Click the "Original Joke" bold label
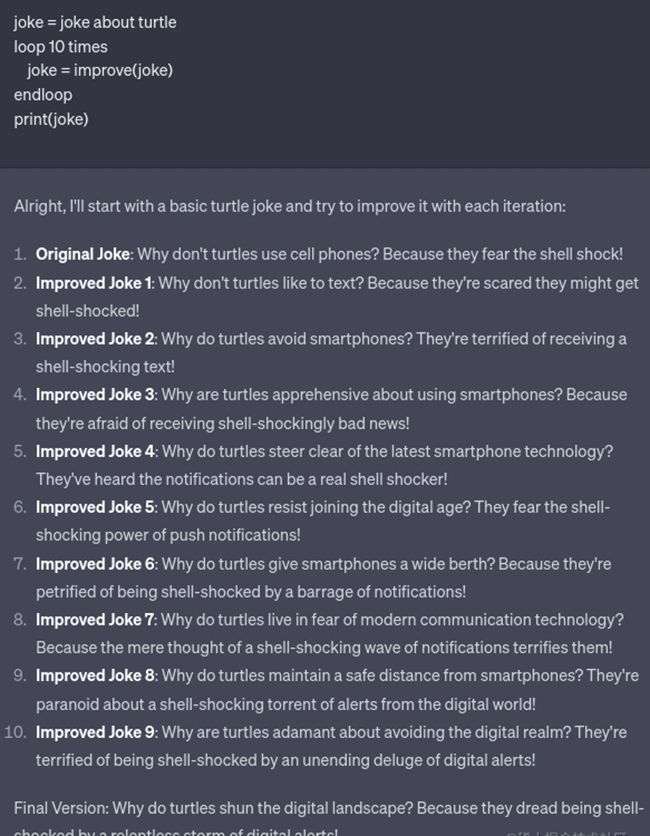This screenshot has height=836, width=650. pyautogui.click(x=83, y=254)
